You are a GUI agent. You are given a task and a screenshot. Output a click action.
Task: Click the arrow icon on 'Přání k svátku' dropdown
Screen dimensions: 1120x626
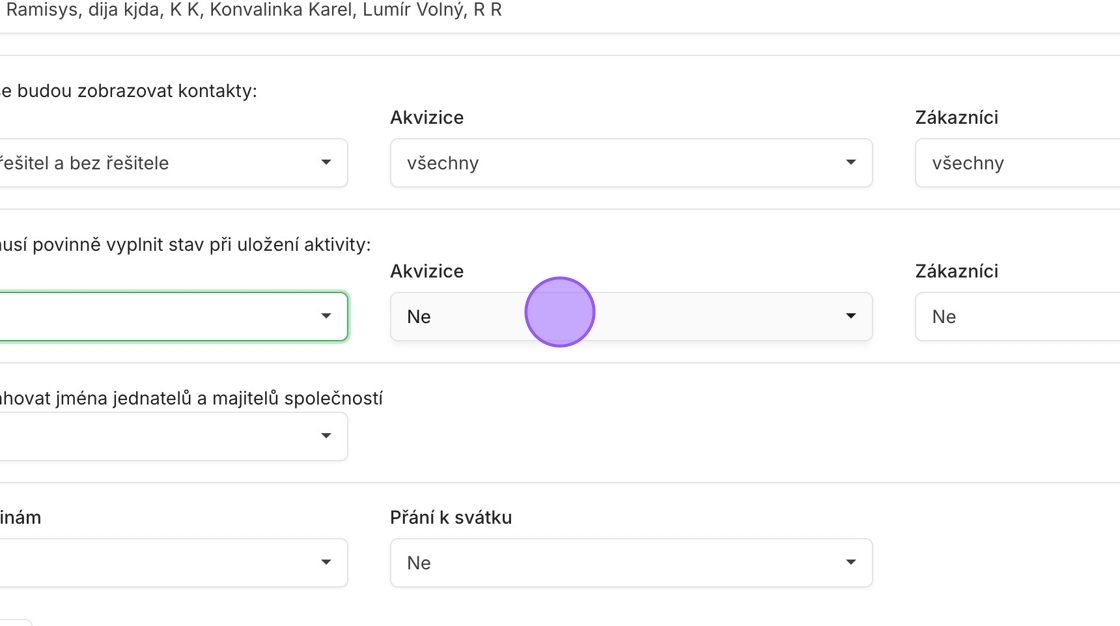click(851, 562)
